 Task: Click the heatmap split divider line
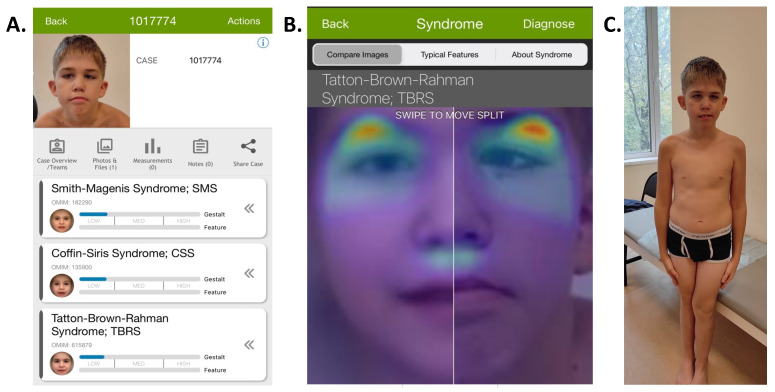tap(453, 246)
